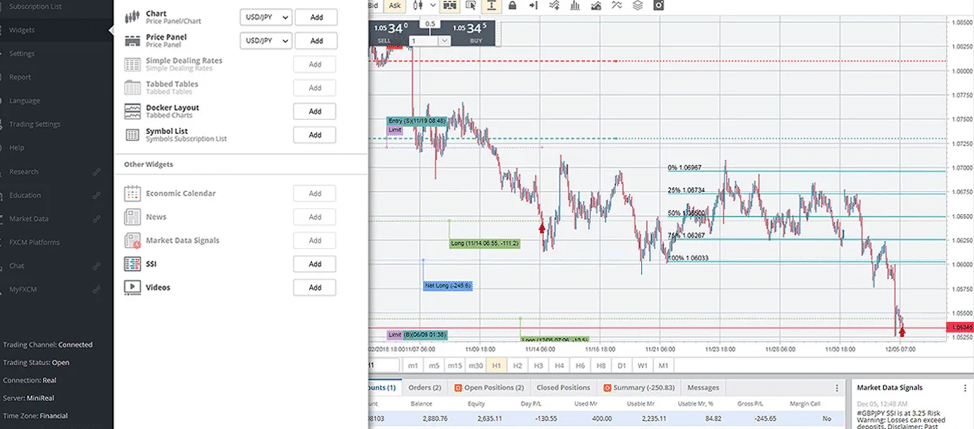
Task: Click the bar histogram icon
Action: pos(575,5)
